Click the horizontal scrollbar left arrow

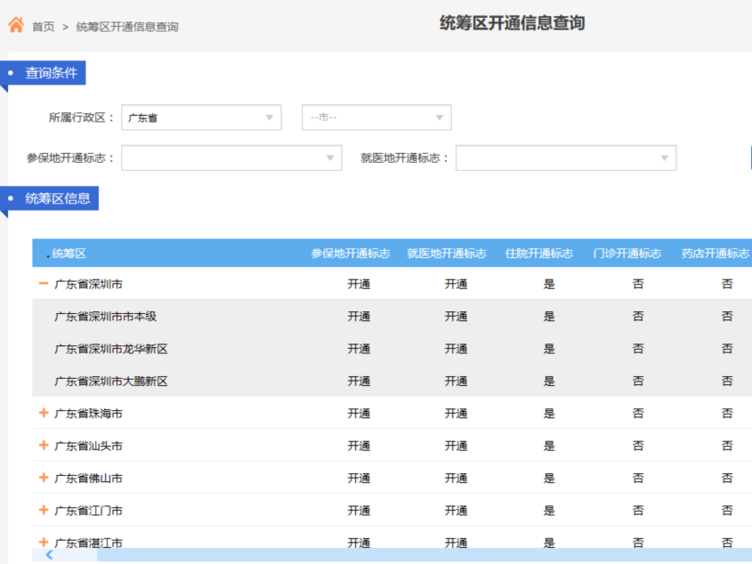point(49,555)
